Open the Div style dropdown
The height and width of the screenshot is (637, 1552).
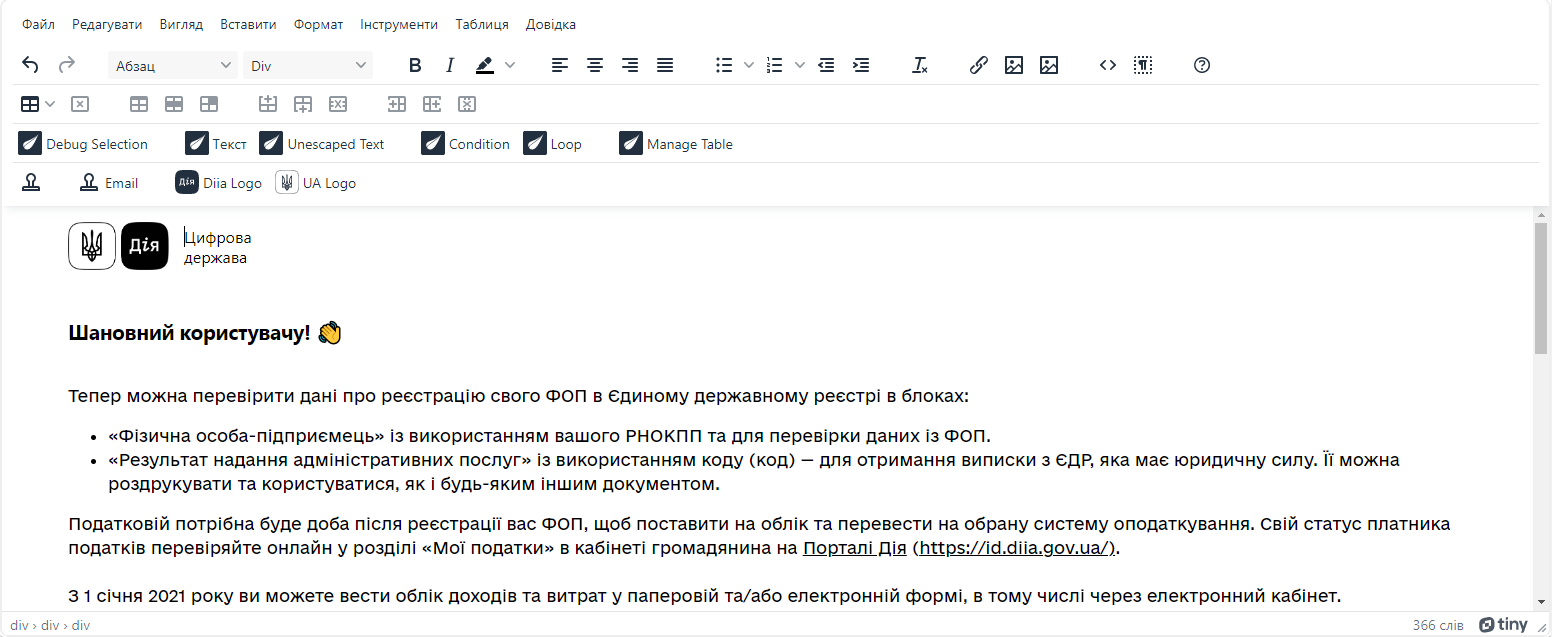[308, 65]
